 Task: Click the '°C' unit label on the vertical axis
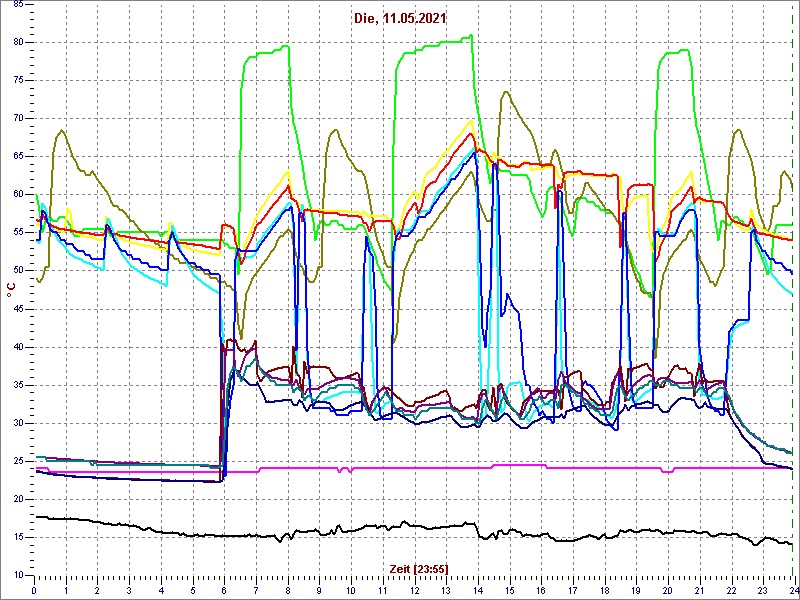(11, 290)
